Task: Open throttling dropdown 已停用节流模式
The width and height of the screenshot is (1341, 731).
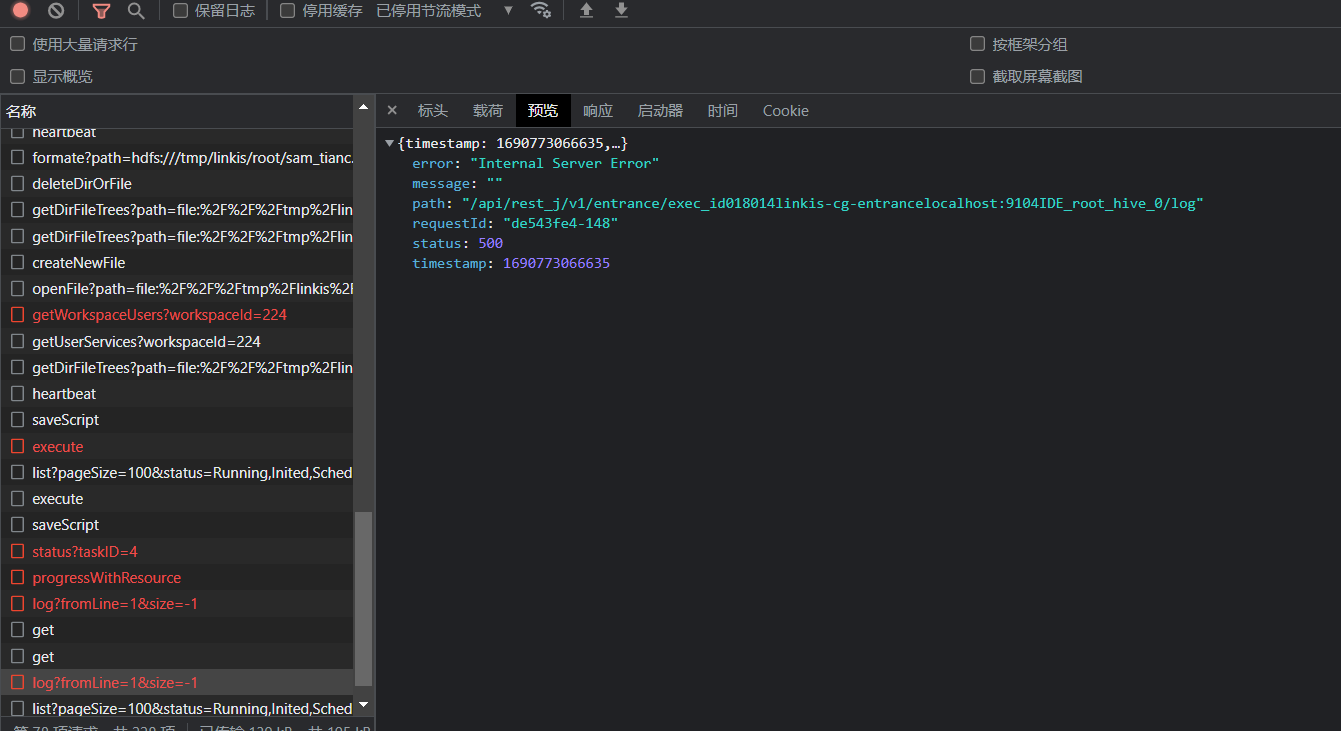Action: (445, 11)
